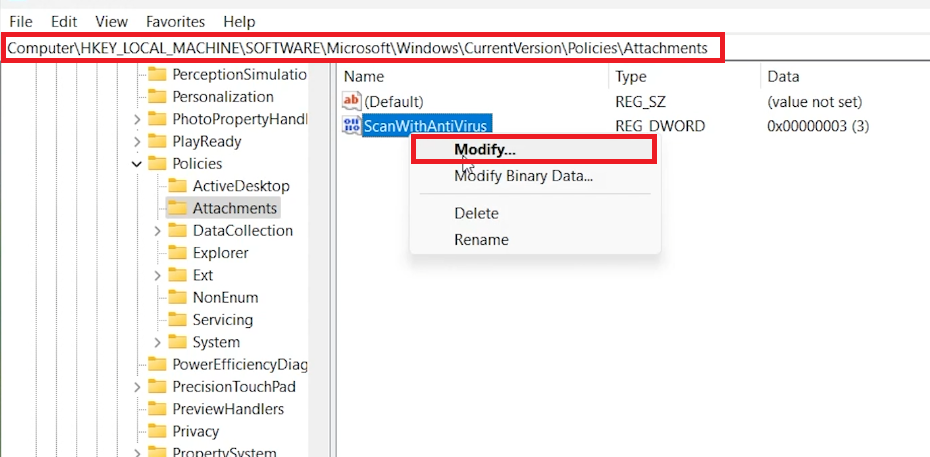Viewport: 930px width, 457px height.
Task: Click the 0x00000003 (3) data cell
Action: [x=818, y=126]
